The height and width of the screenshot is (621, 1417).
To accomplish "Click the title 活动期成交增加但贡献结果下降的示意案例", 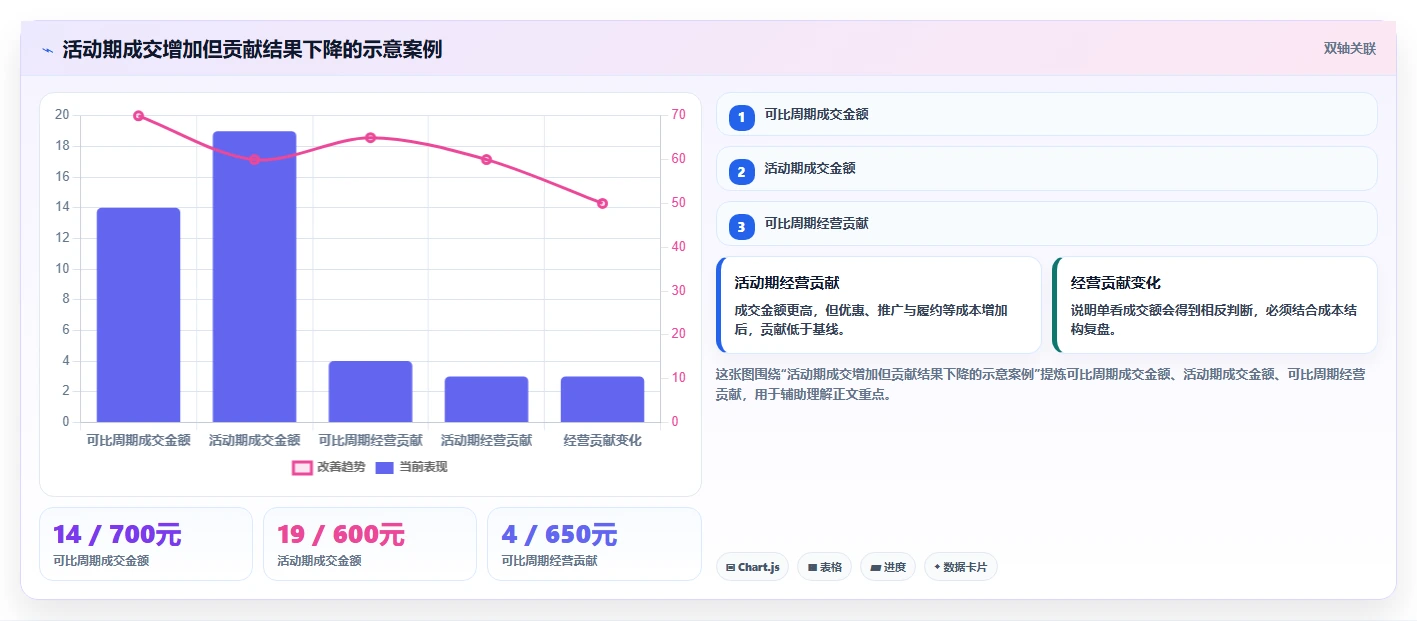I will click(x=252, y=50).
